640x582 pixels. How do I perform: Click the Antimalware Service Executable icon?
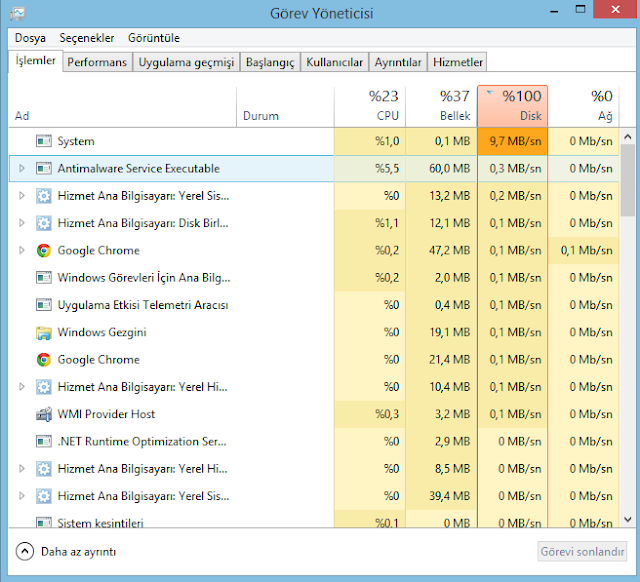(x=44, y=169)
